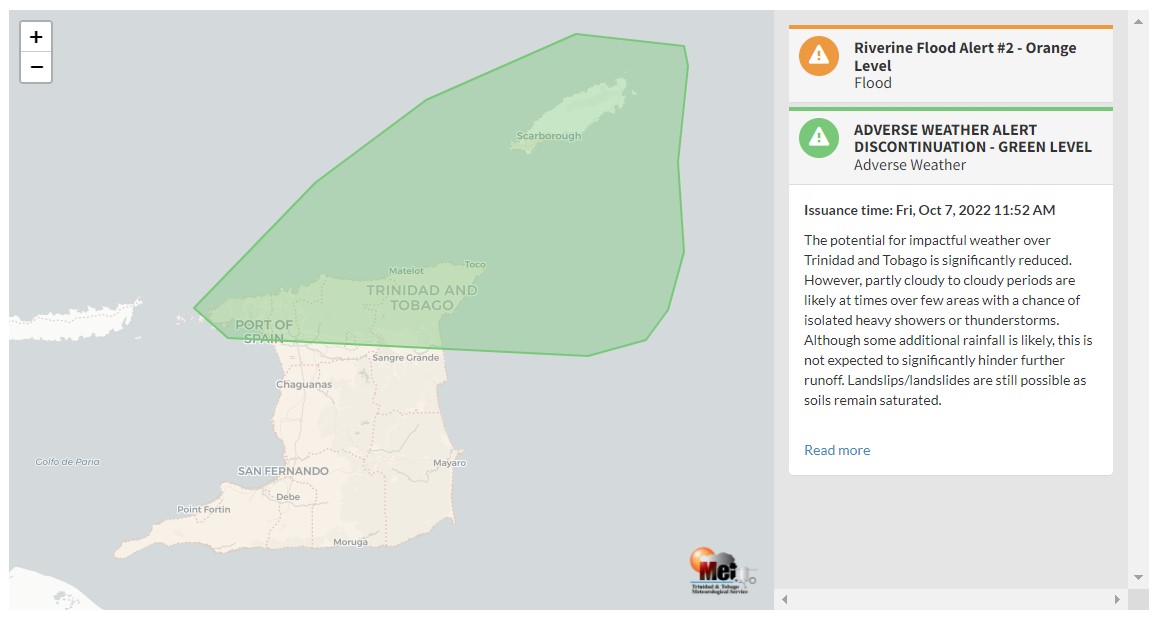Screen dimensions: 1156x621
Task: Click the Moruga label on the map
Action: 350,542
